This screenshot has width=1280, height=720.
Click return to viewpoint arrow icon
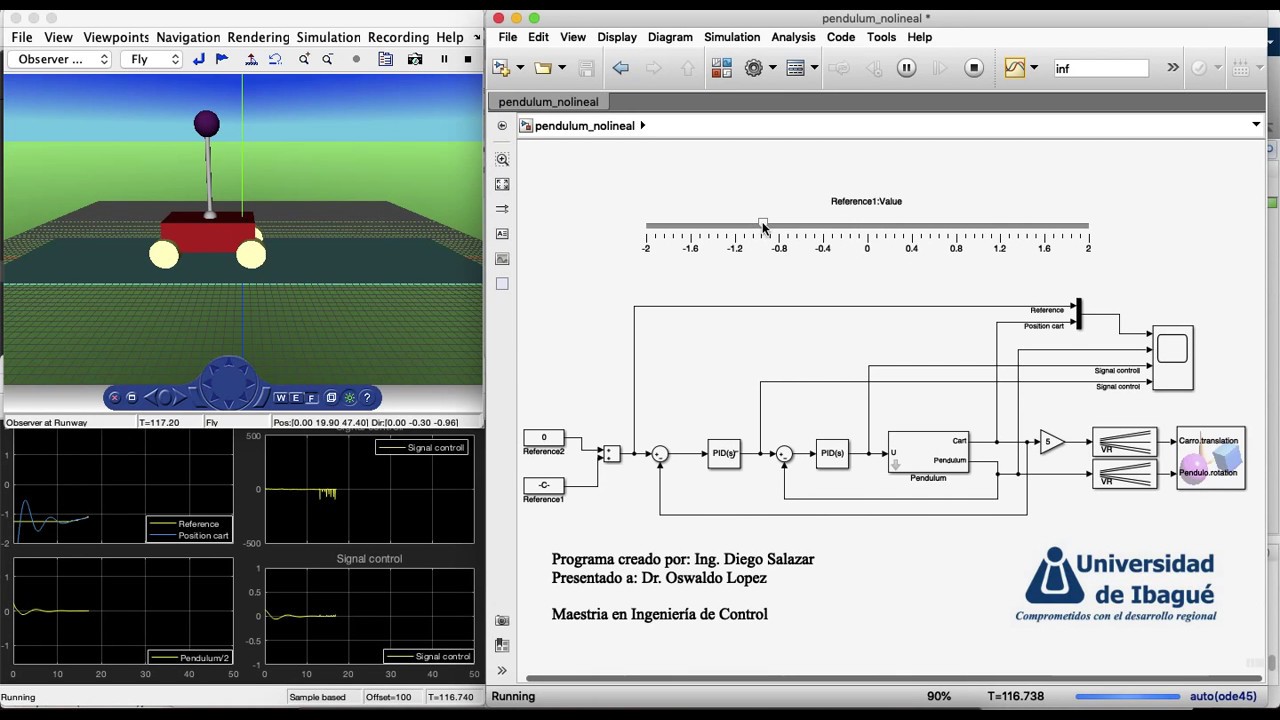(x=199, y=60)
